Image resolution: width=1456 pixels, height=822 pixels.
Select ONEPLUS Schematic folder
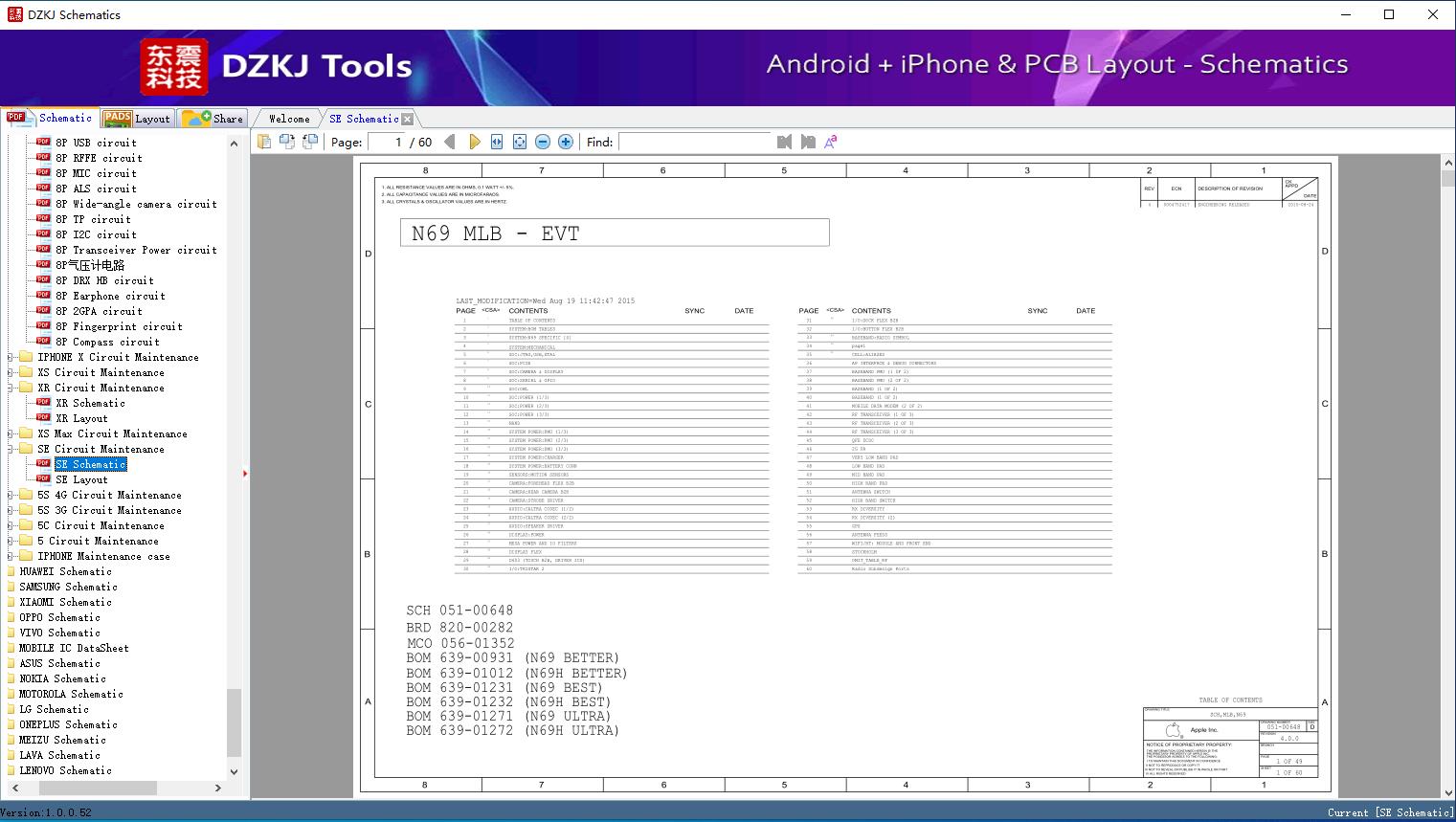click(x=68, y=724)
